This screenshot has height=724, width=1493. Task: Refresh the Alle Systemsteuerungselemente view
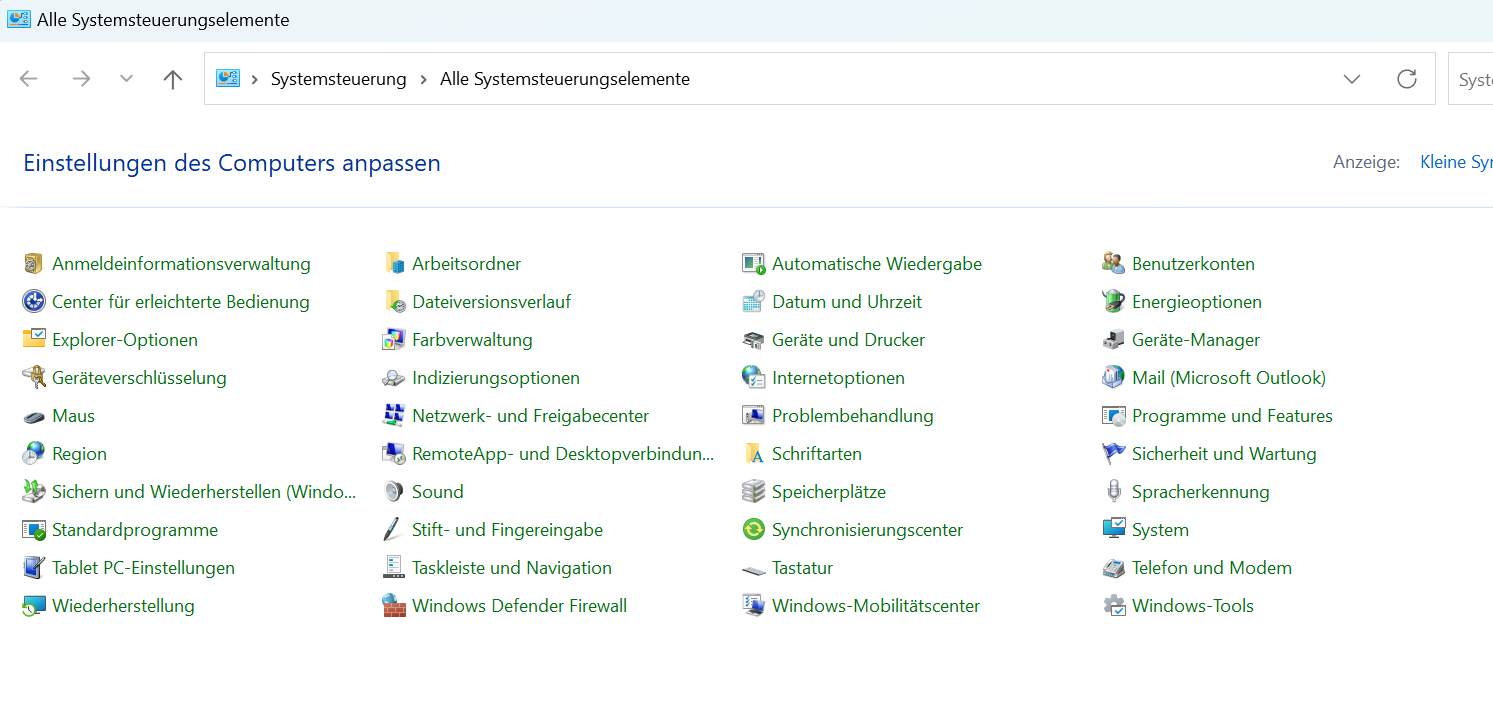click(x=1407, y=79)
